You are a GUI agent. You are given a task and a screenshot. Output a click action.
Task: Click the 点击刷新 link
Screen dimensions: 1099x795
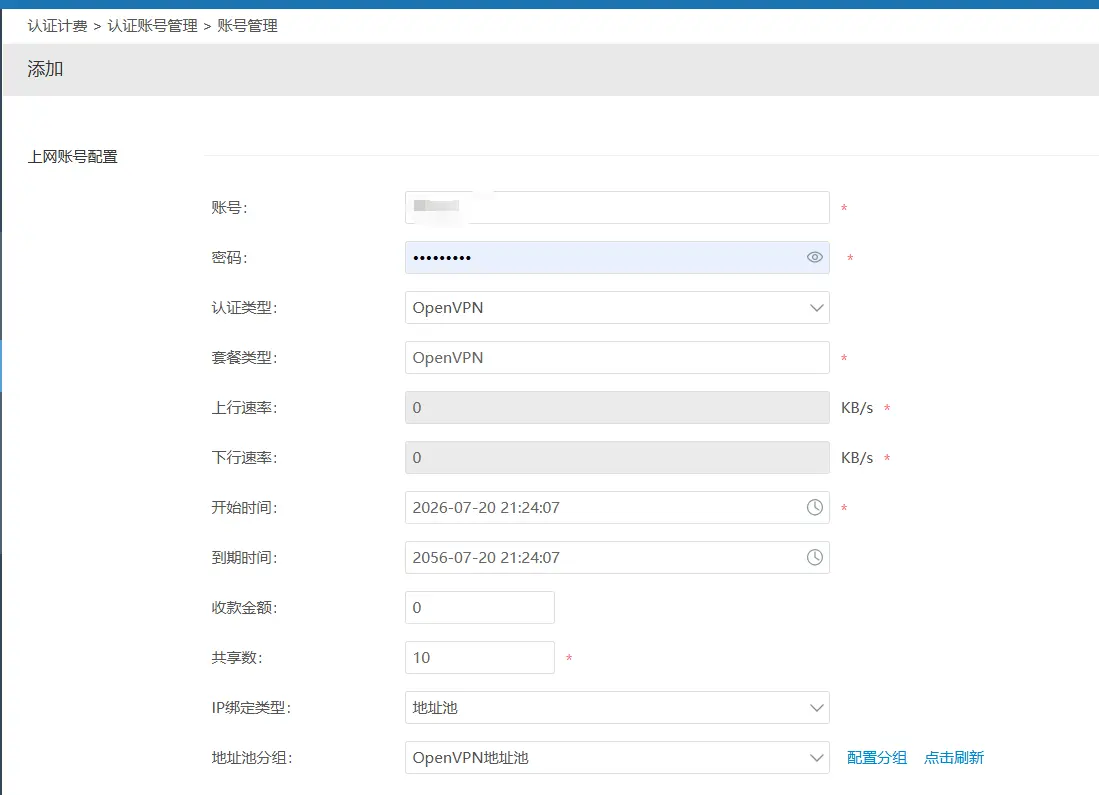(x=954, y=758)
